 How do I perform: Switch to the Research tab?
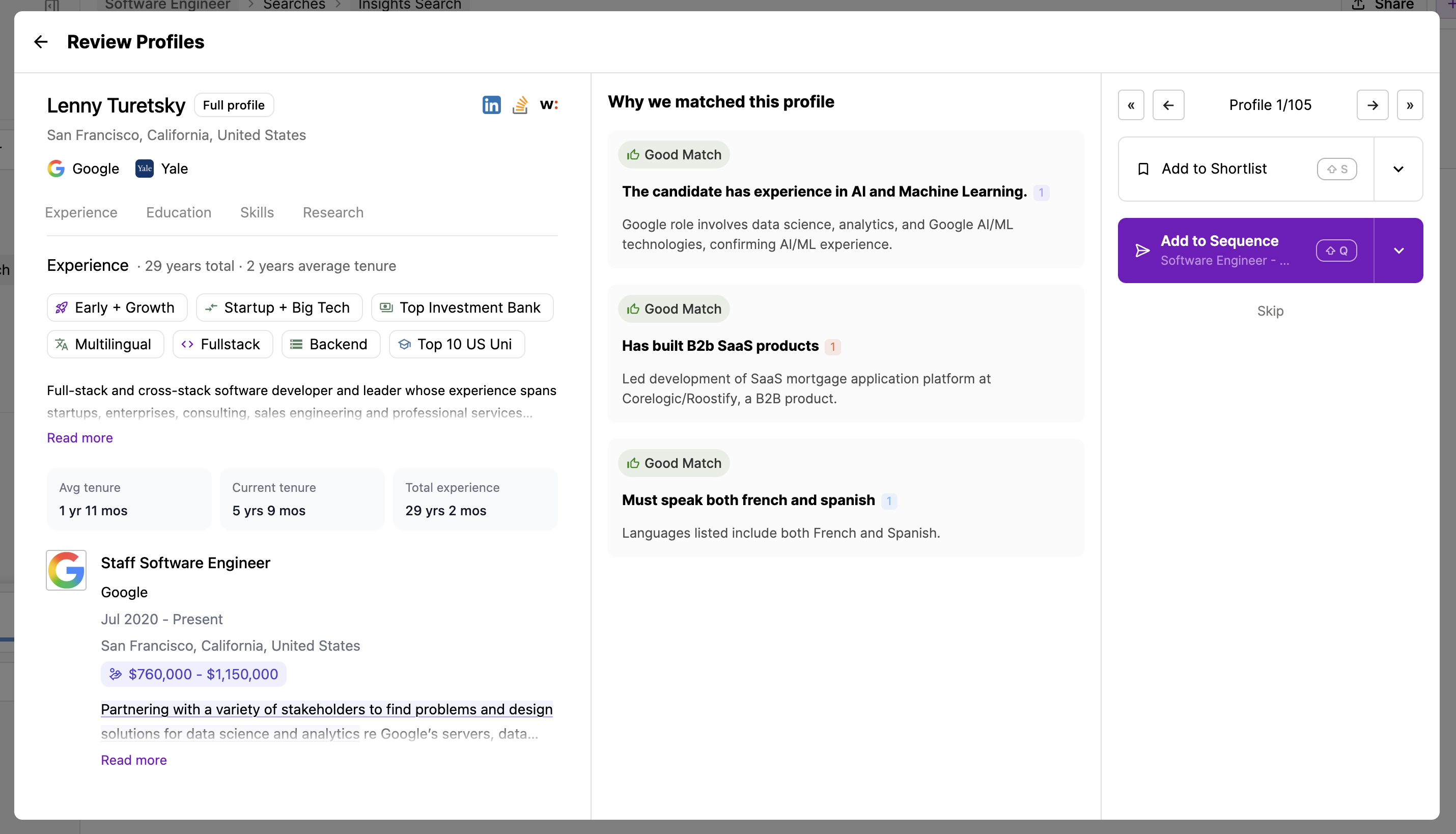333,212
